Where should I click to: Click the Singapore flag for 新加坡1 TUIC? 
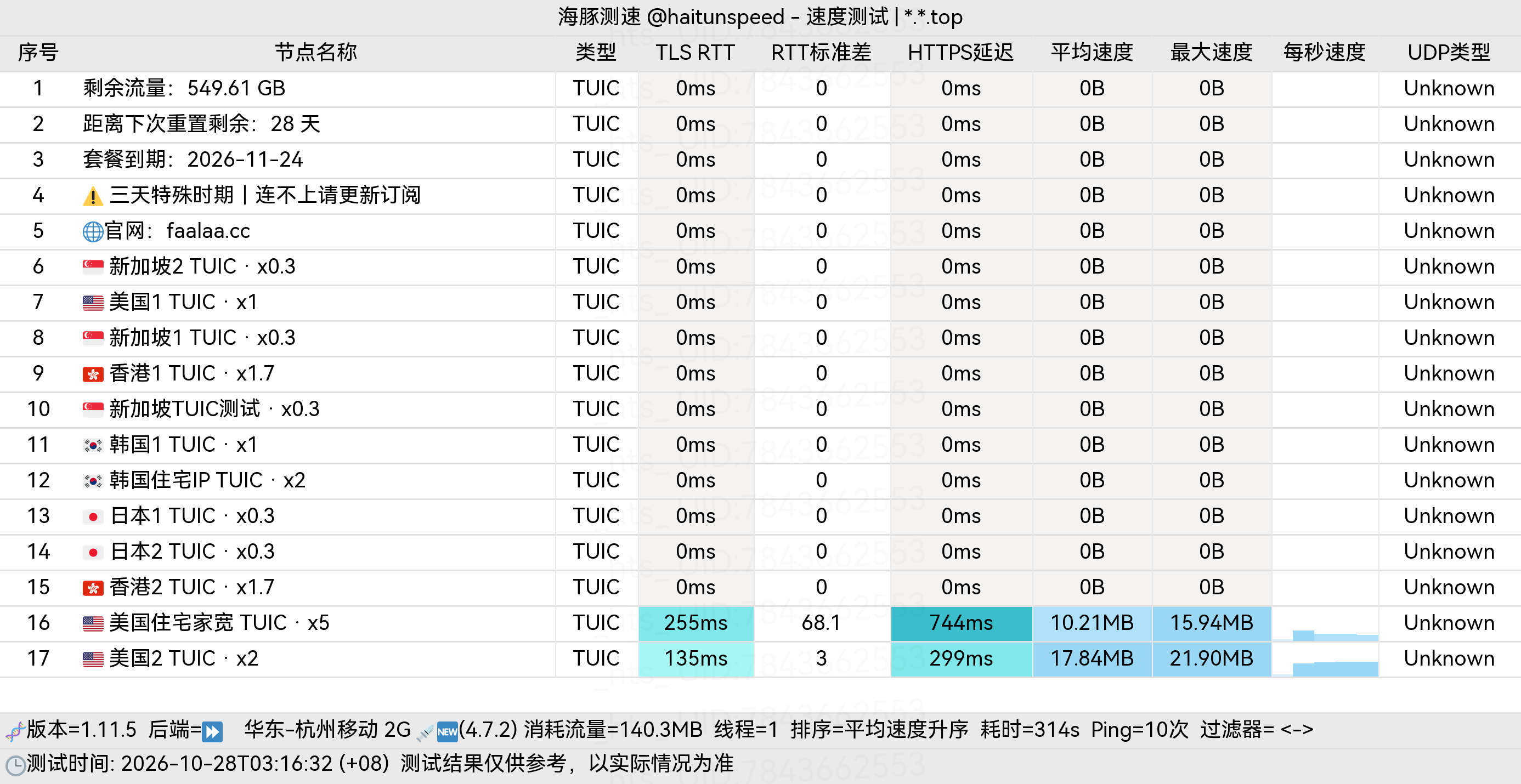click(x=93, y=338)
